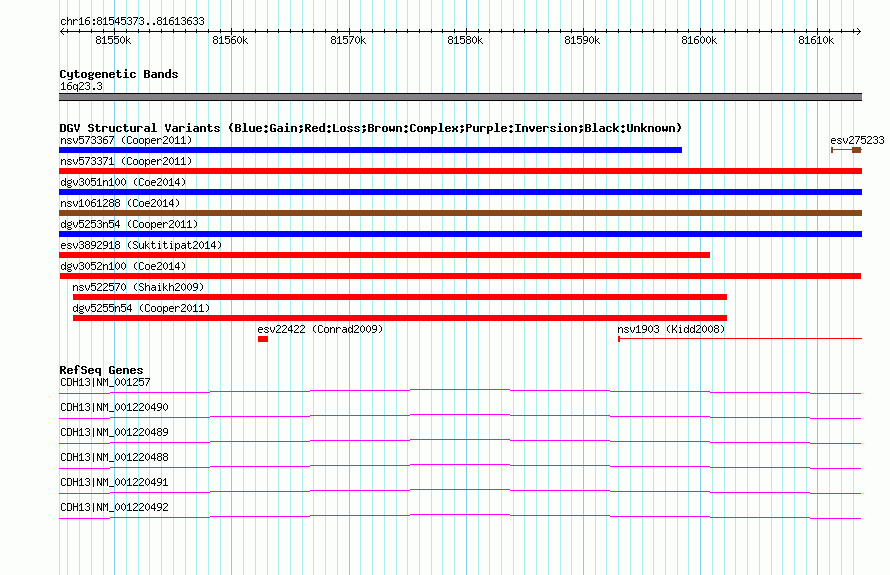Click the nsv1061288 (Coe2014) label
Image resolution: width=890 pixels, height=575 pixels.
pos(120,203)
